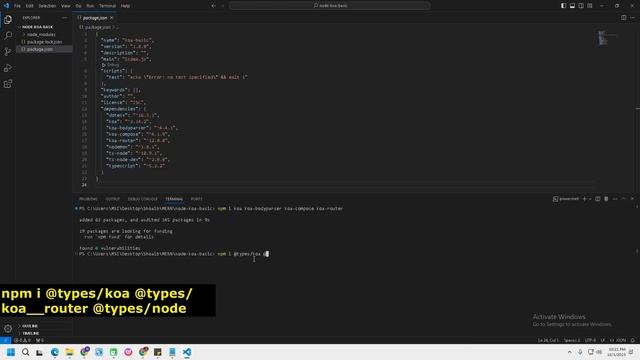This screenshot has height=360, width=640.
Task: Open the Run menu
Action: point(90,6)
